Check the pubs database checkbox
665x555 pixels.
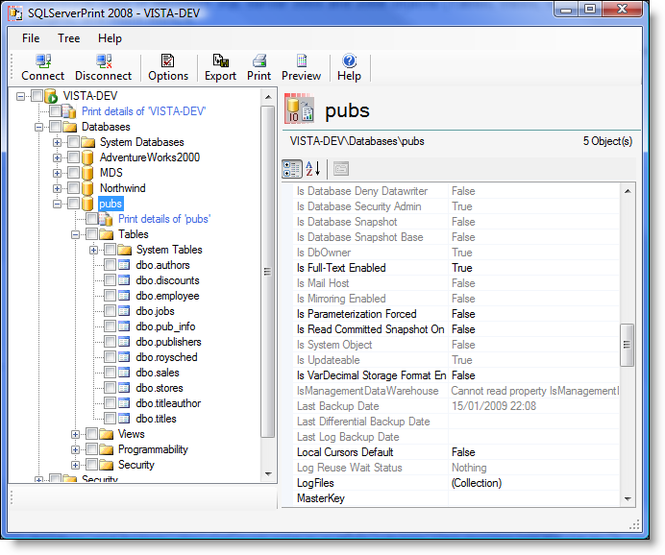(x=73, y=203)
